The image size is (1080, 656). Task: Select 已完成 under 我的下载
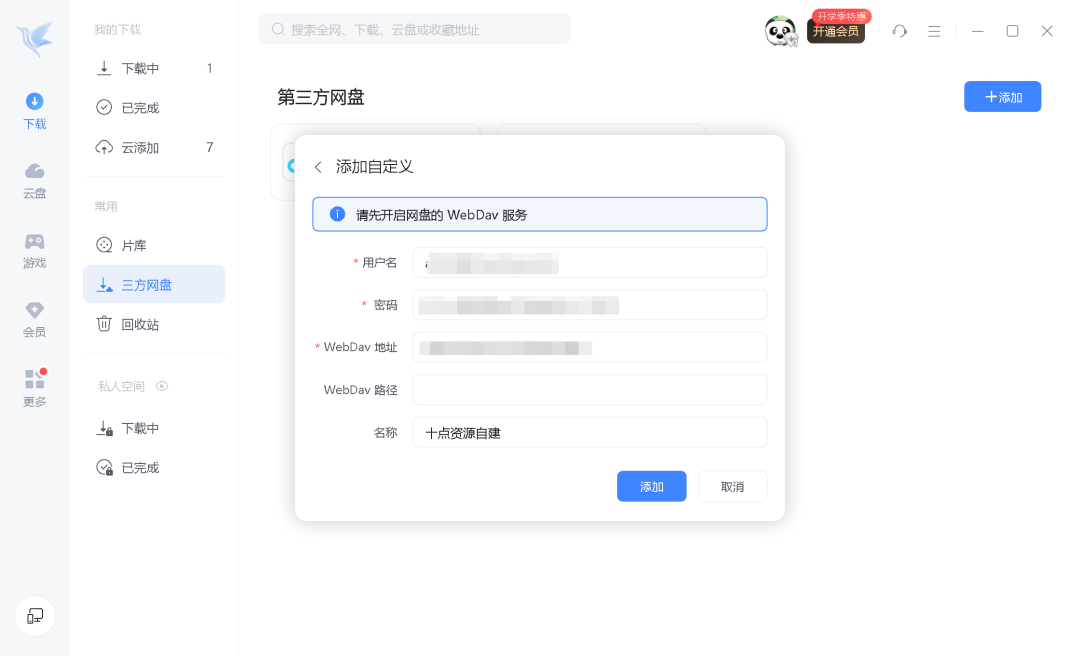(154, 107)
